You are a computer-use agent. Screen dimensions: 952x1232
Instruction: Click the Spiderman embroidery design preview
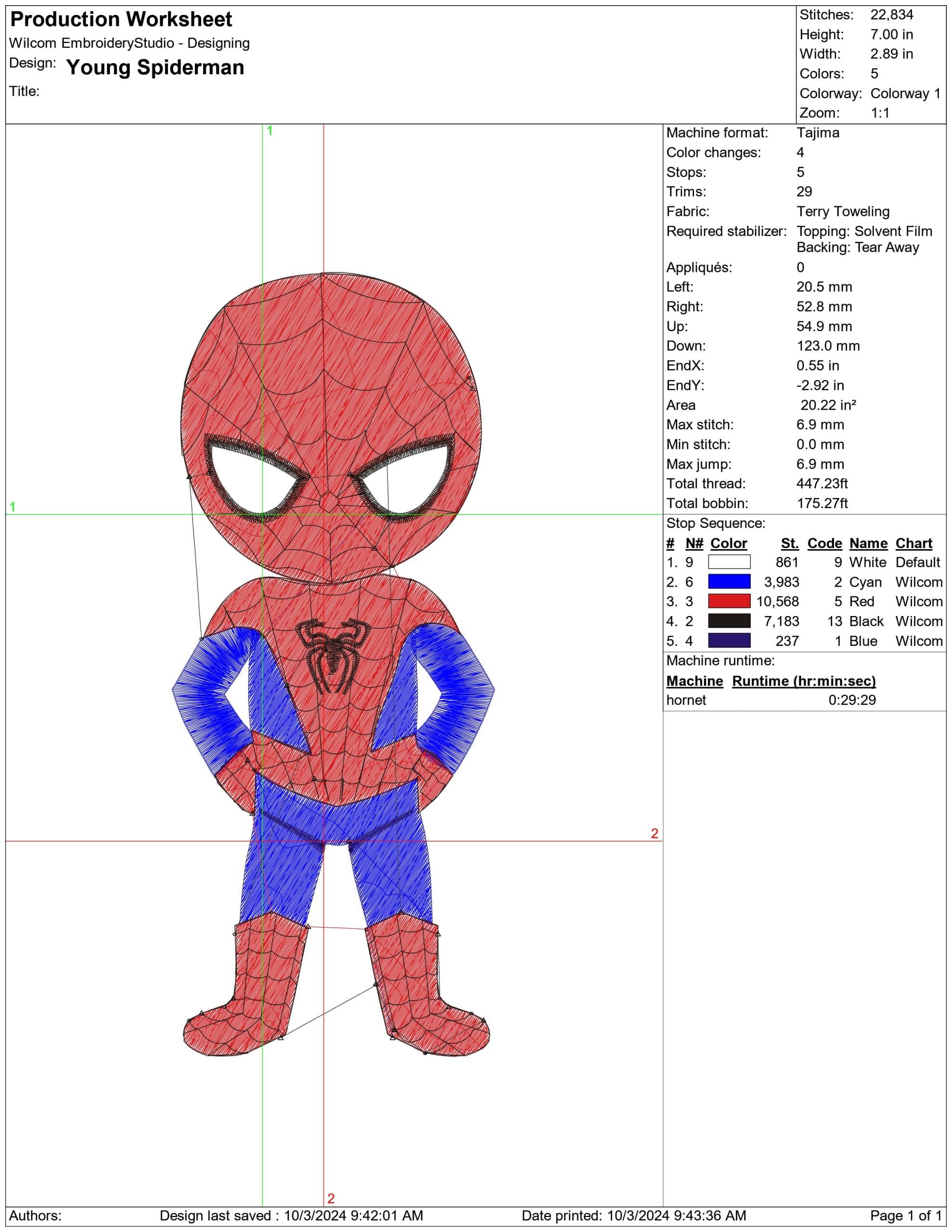pyautogui.click(x=333, y=666)
